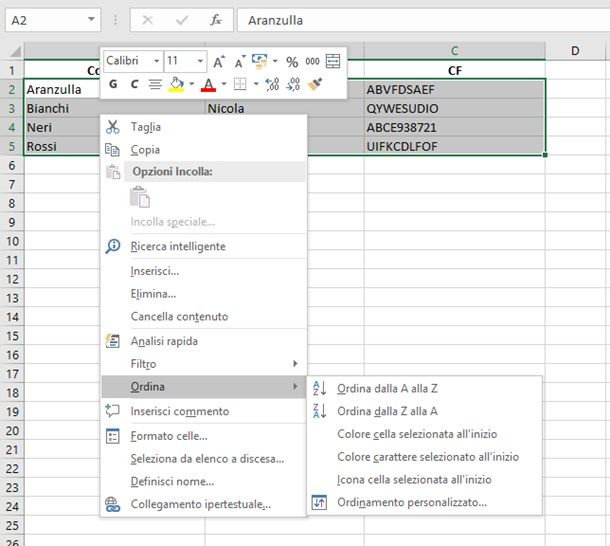Choose Taglia from context menu
The width and height of the screenshot is (610, 546).
(x=204, y=127)
